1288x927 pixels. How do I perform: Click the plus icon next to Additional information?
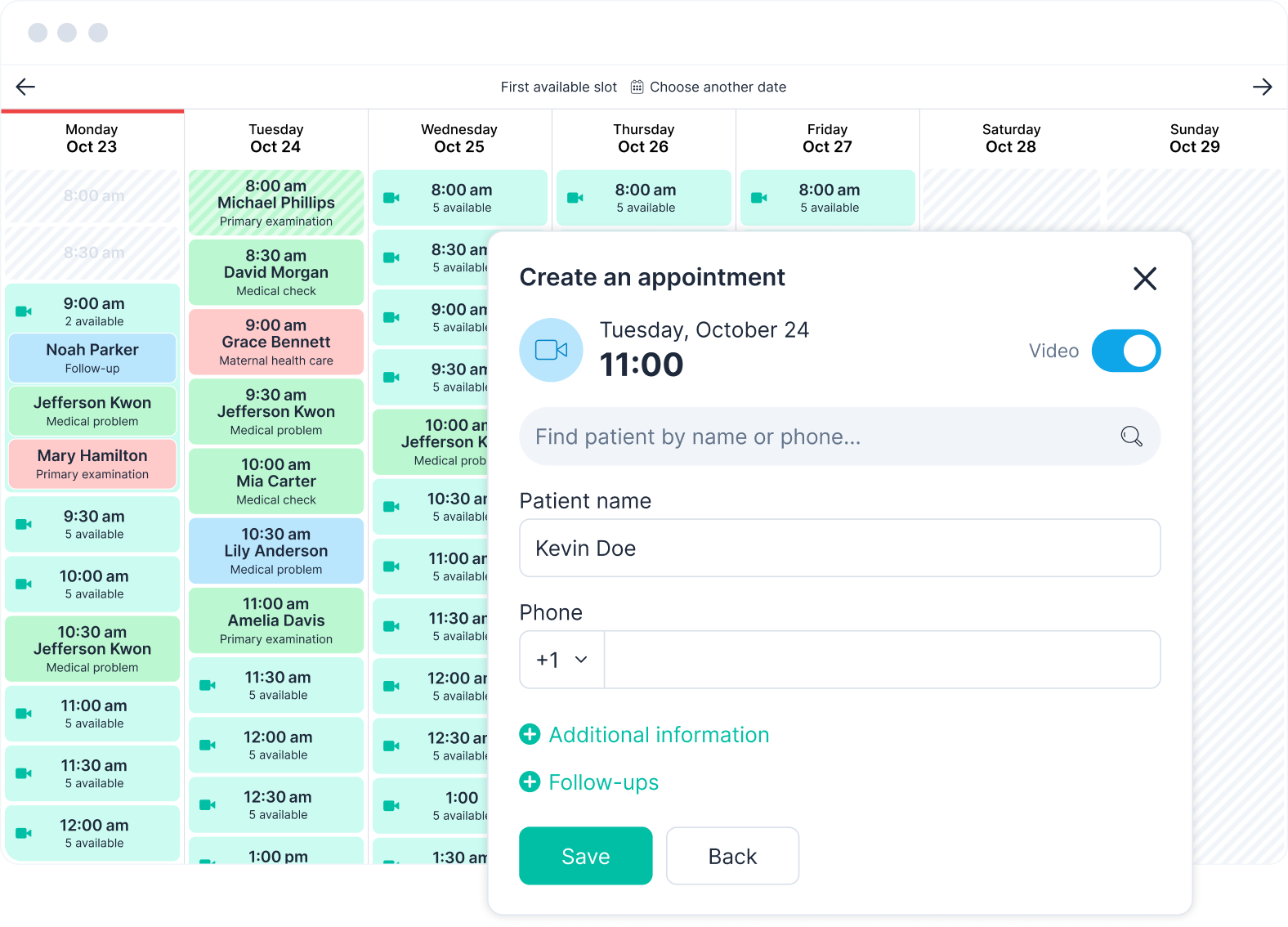tap(530, 735)
